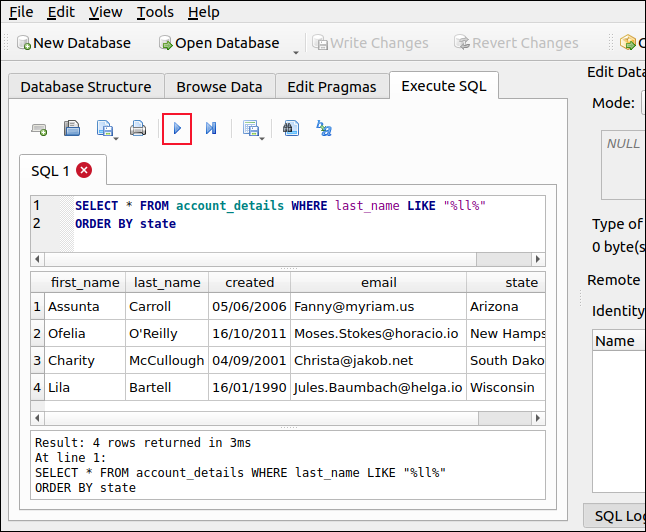Open the Mode combo box
This screenshot has height=532, width=646.
(642, 103)
